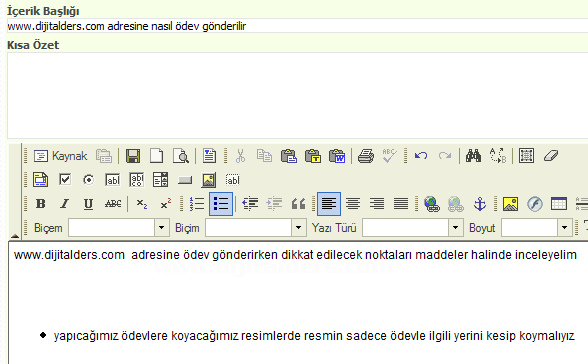Click the Print icon
This screenshot has height=364, width=588.
coord(366,156)
